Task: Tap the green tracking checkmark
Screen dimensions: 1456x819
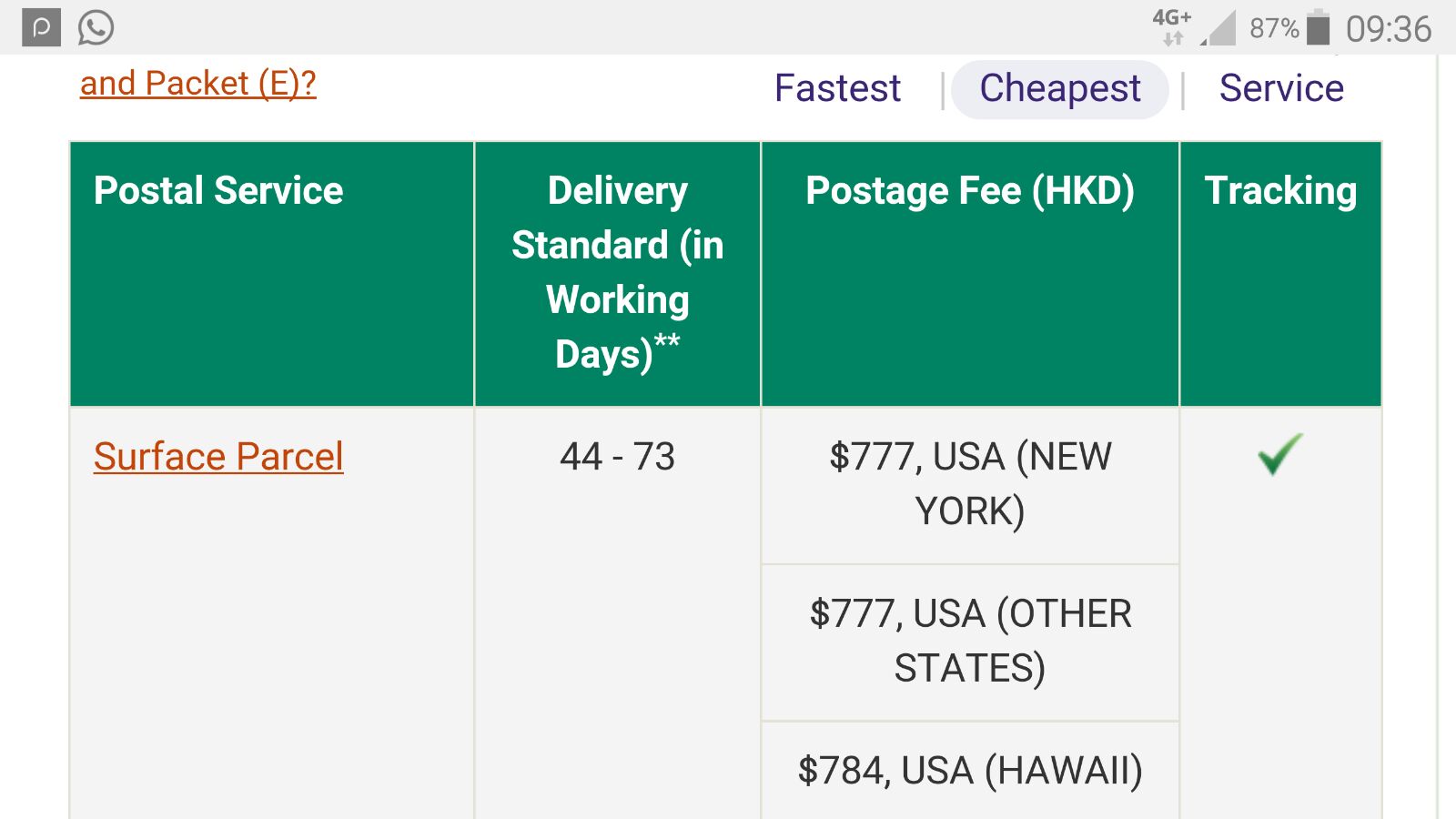Action: click(x=1279, y=454)
